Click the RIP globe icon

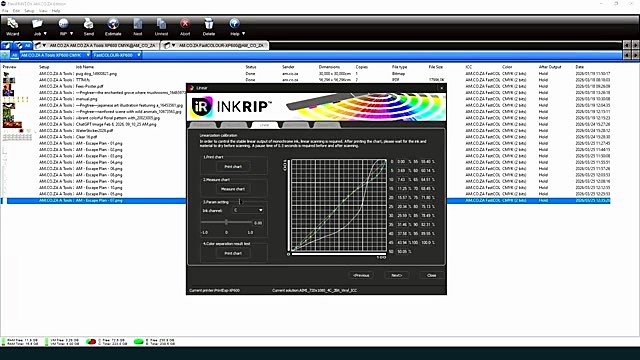(63, 24)
